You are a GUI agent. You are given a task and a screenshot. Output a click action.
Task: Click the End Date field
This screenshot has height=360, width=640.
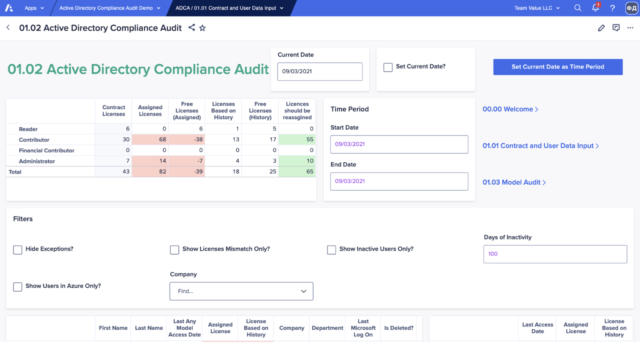(x=399, y=181)
